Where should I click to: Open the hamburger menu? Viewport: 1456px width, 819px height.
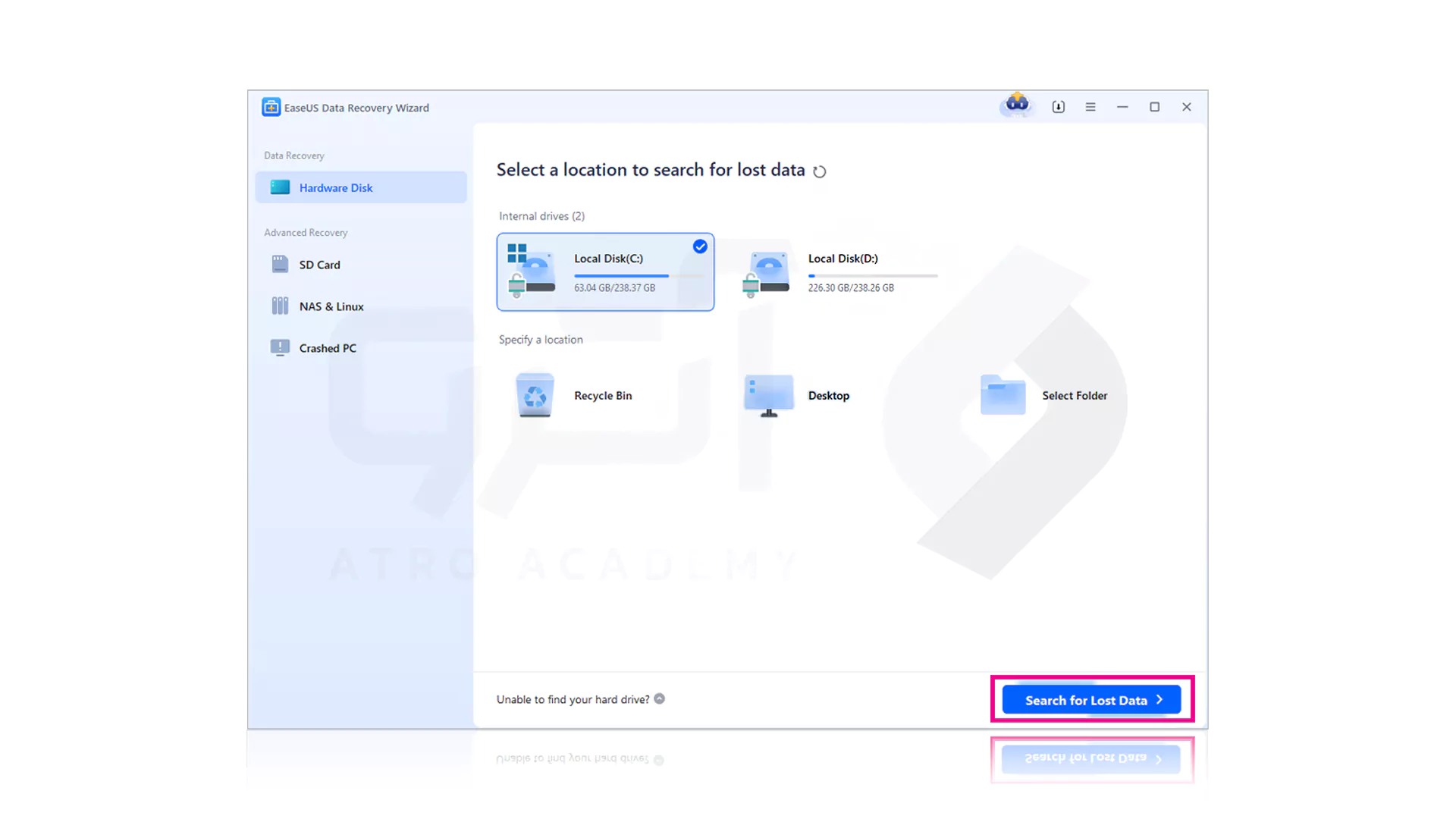[x=1090, y=107]
